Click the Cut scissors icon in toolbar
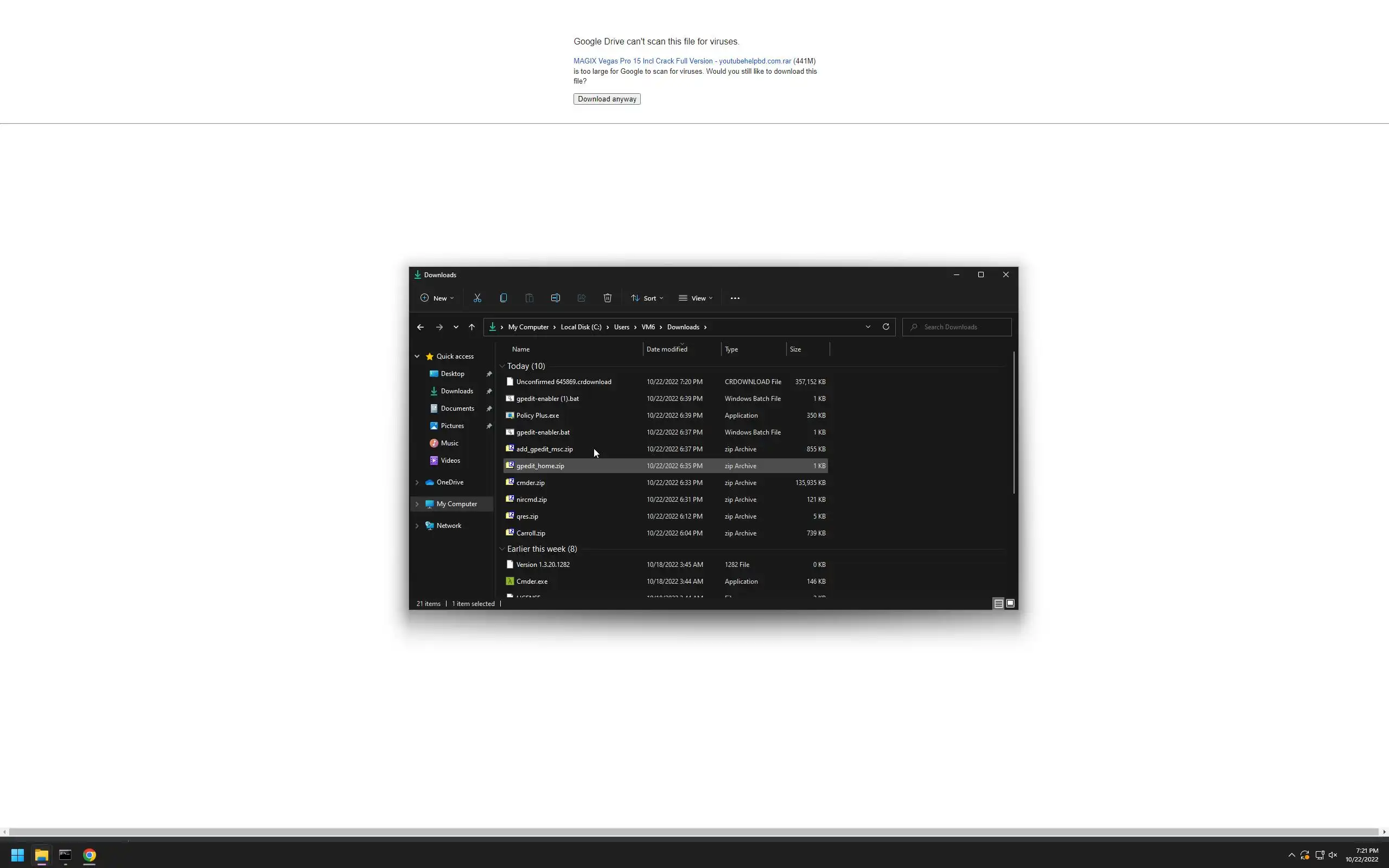This screenshot has width=1389, height=868. coord(477,298)
